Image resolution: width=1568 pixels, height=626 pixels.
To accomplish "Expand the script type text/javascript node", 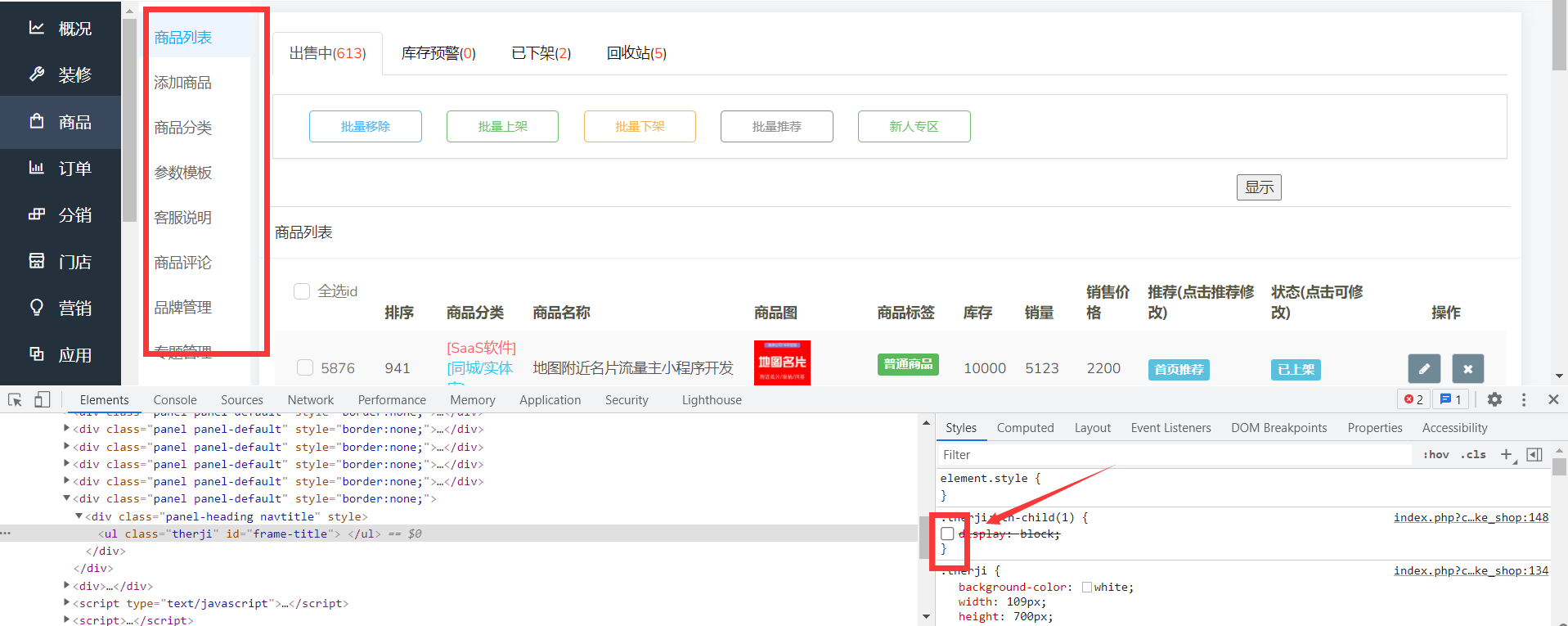I will (67, 603).
